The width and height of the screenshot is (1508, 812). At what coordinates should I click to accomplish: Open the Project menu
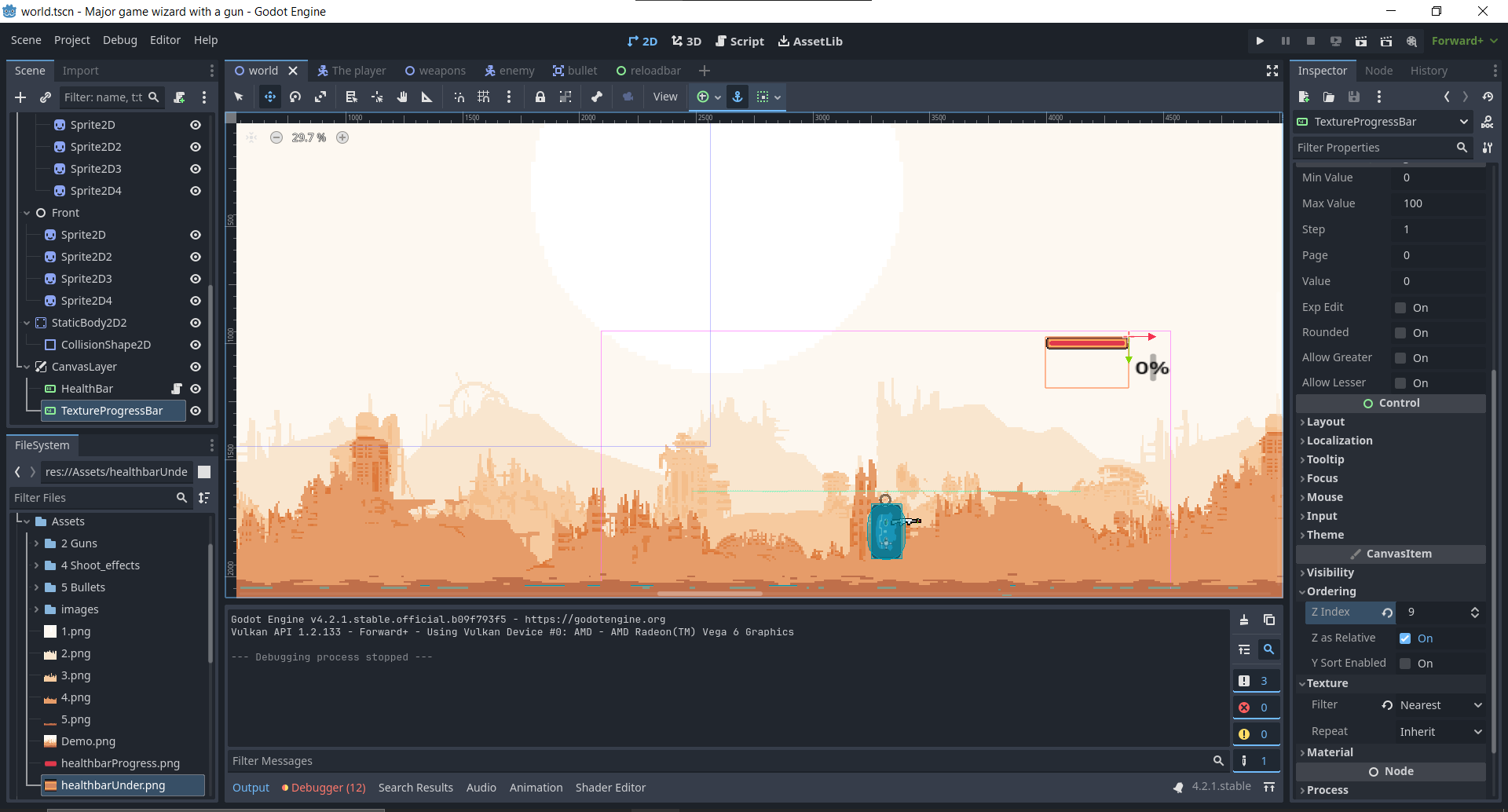pos(71,40)
